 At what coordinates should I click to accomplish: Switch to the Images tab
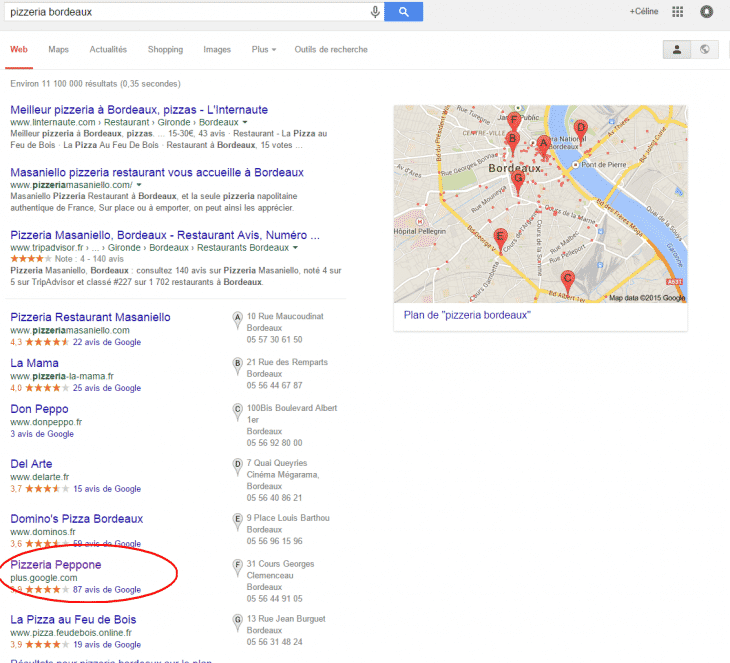point(217,49)
